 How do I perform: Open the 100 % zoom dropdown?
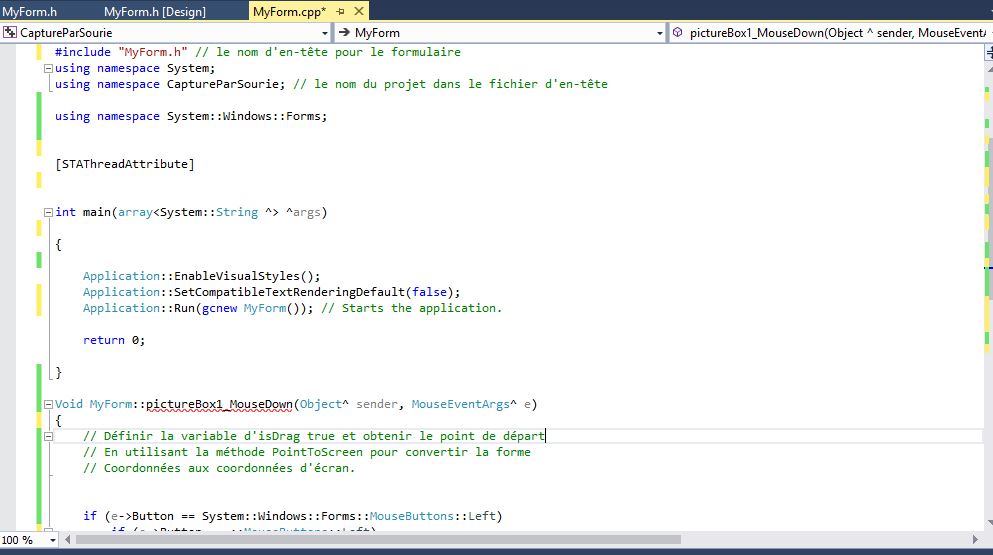click(x=53, y=540)
